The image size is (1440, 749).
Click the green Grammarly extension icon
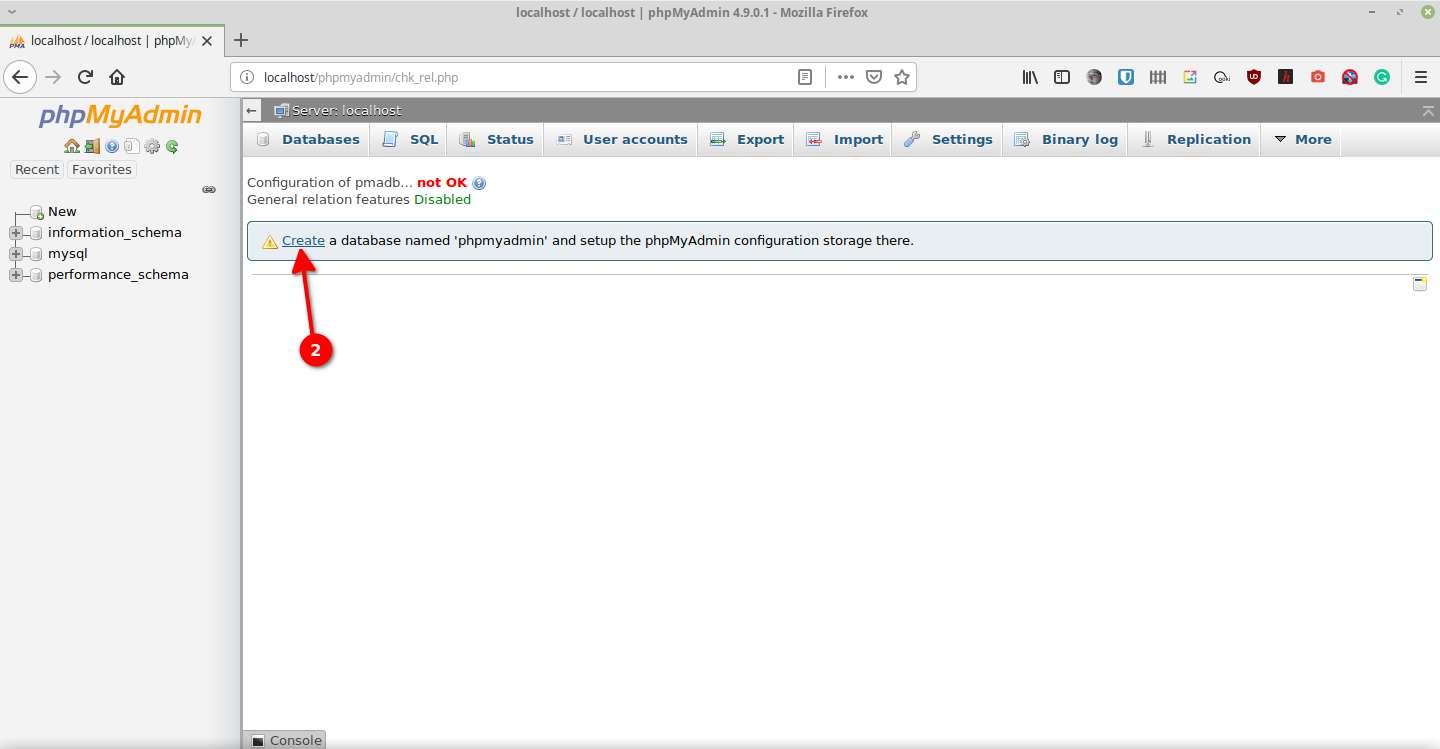tap(1382, 77)
